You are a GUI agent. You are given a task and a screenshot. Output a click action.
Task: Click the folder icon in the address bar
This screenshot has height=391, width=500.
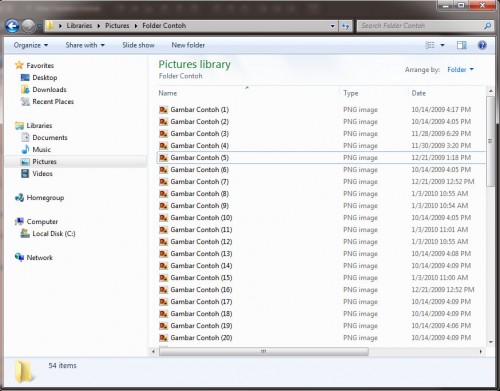click(x=50, y=25)
